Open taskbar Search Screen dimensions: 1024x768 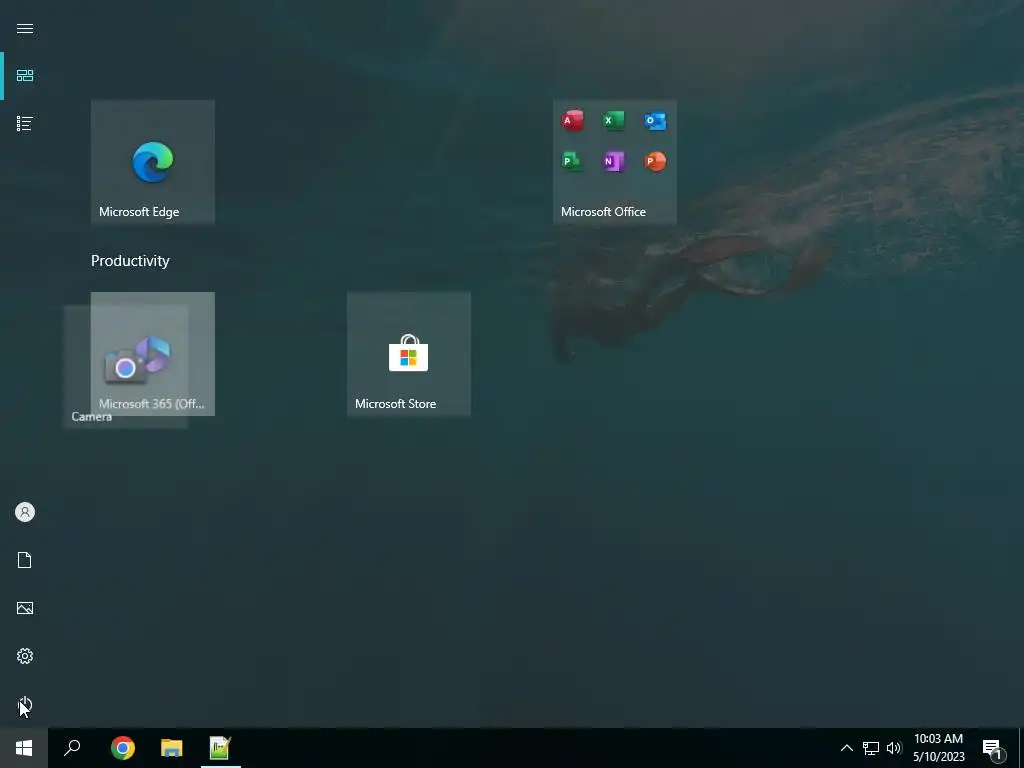click(x=72, y=748)
